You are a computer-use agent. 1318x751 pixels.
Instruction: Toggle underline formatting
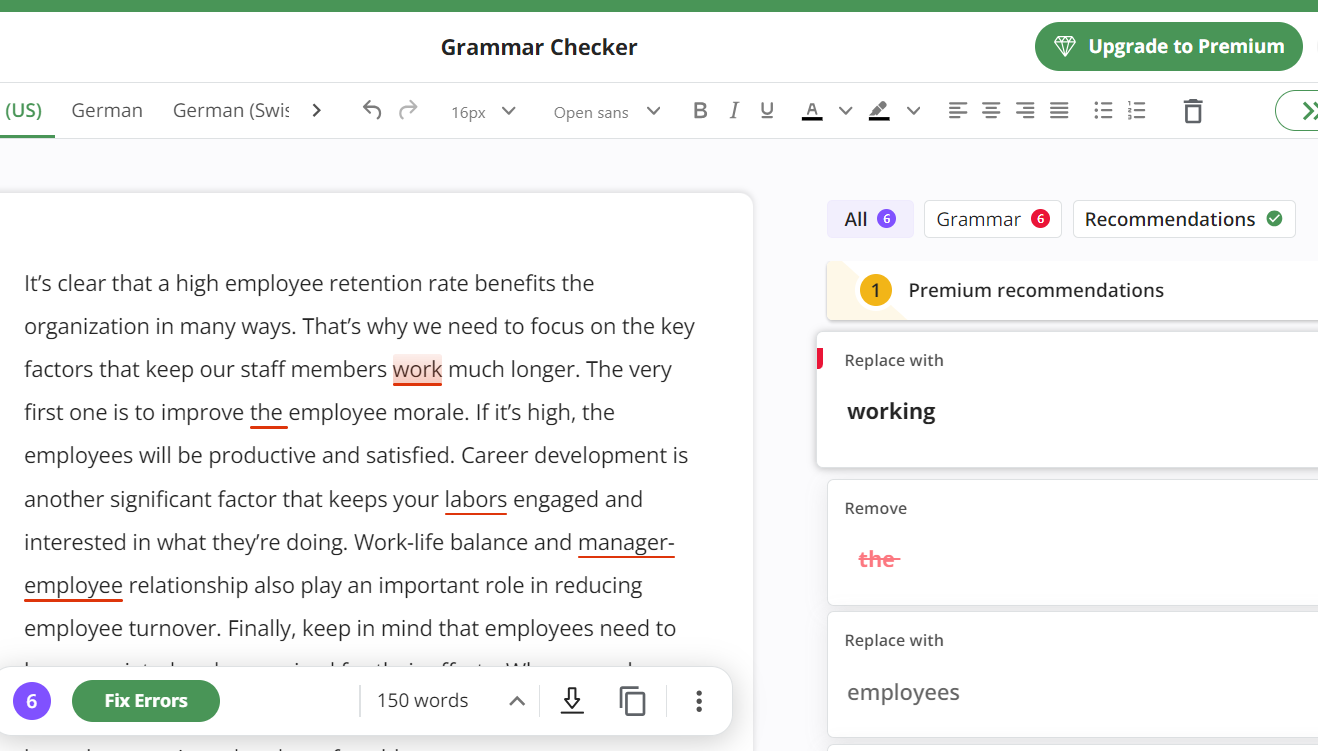click(x=767, y=111)
